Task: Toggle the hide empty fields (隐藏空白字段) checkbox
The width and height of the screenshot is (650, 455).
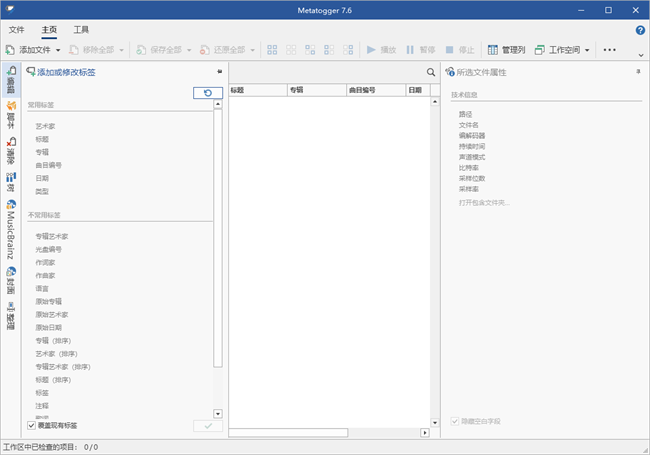Action: (x=456, y=421)
